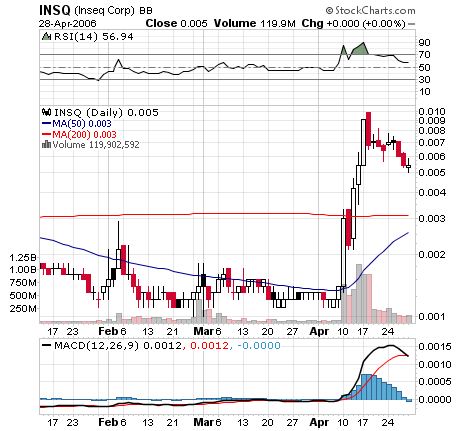This screenshot has width=460, height=431.
Task: Click the BB exchange label in title
Action: tap(146, 11)
